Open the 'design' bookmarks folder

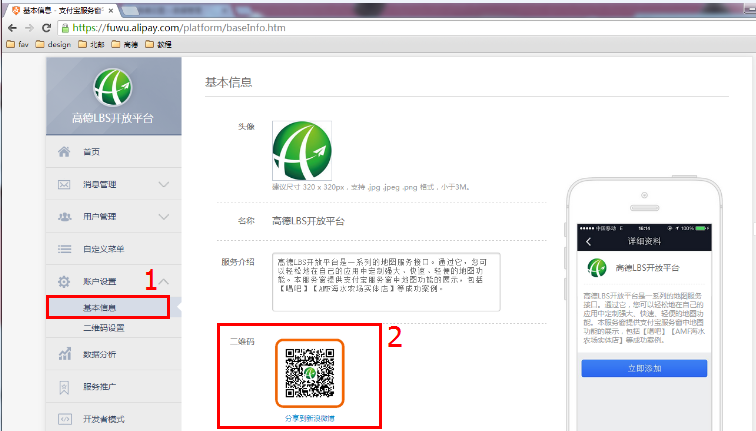click(53, 44)
